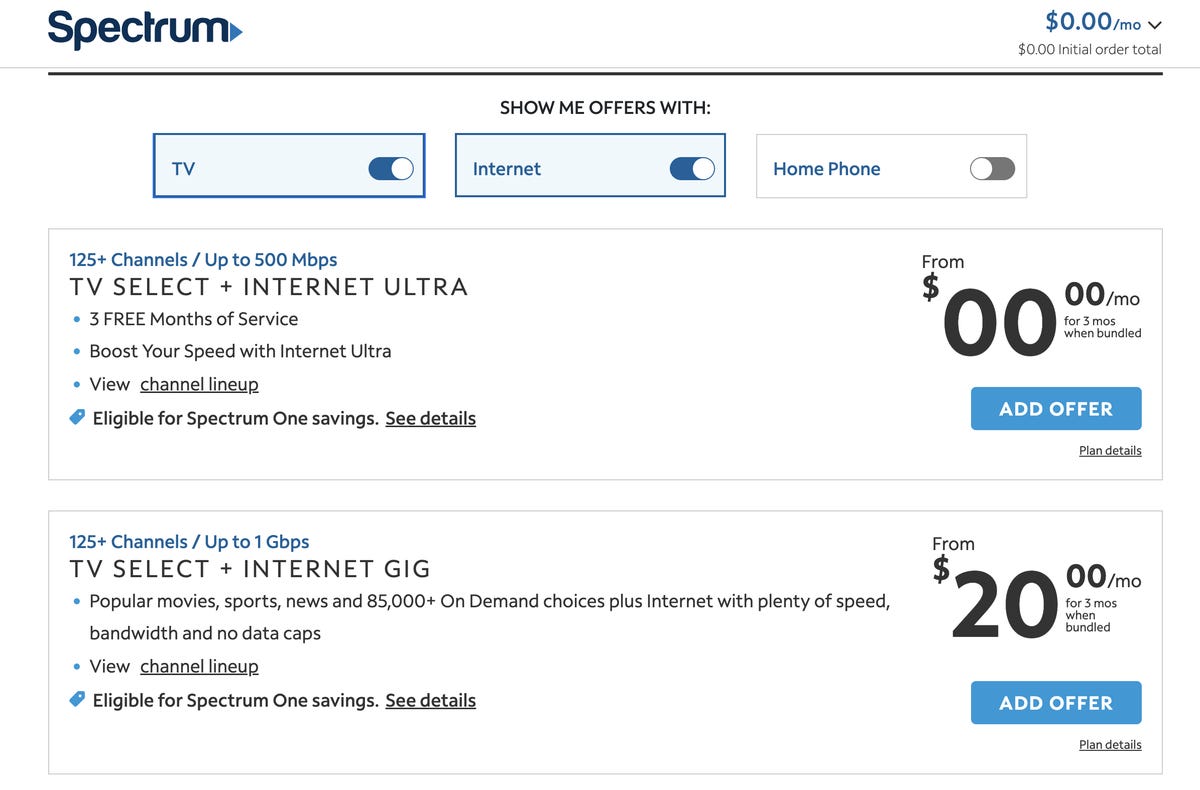The image size is (1200, 790).
Task: Turn off the Internet toggle
Action: [692, 168]
